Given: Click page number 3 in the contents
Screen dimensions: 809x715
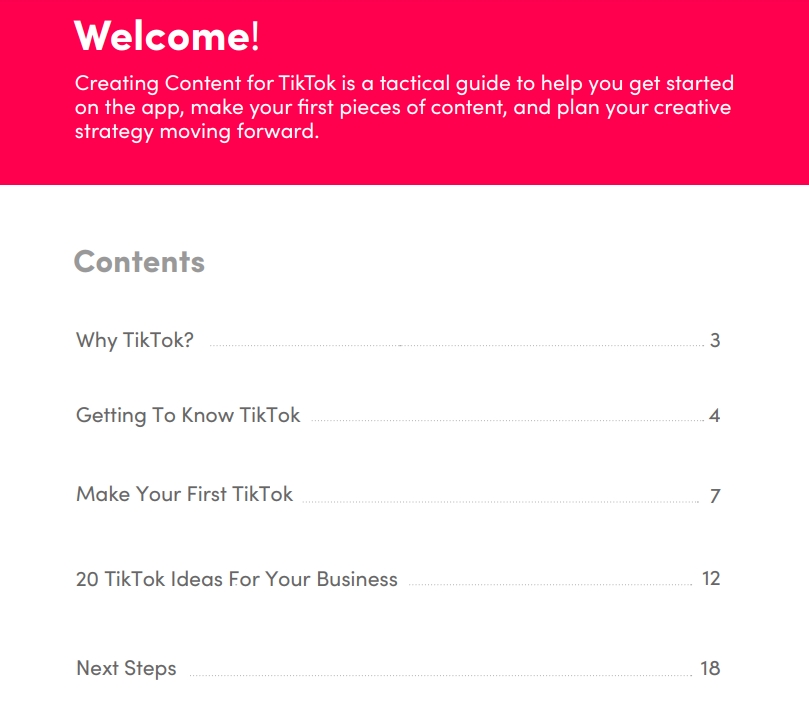Looking at the screenshot, I should tap(715, 341).
